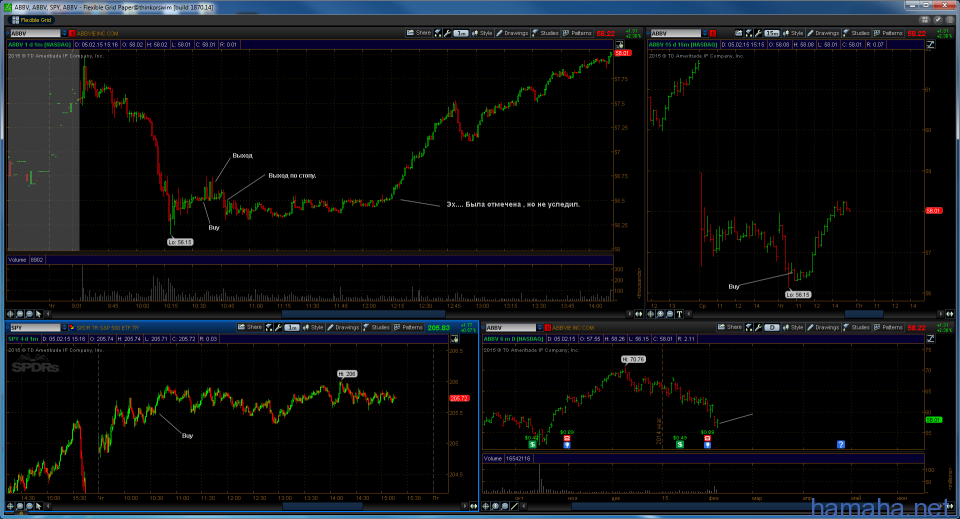
Task: Expand the symbol dropdown arrow in ABBV 1m chart
Action: [x=64, y=33]
